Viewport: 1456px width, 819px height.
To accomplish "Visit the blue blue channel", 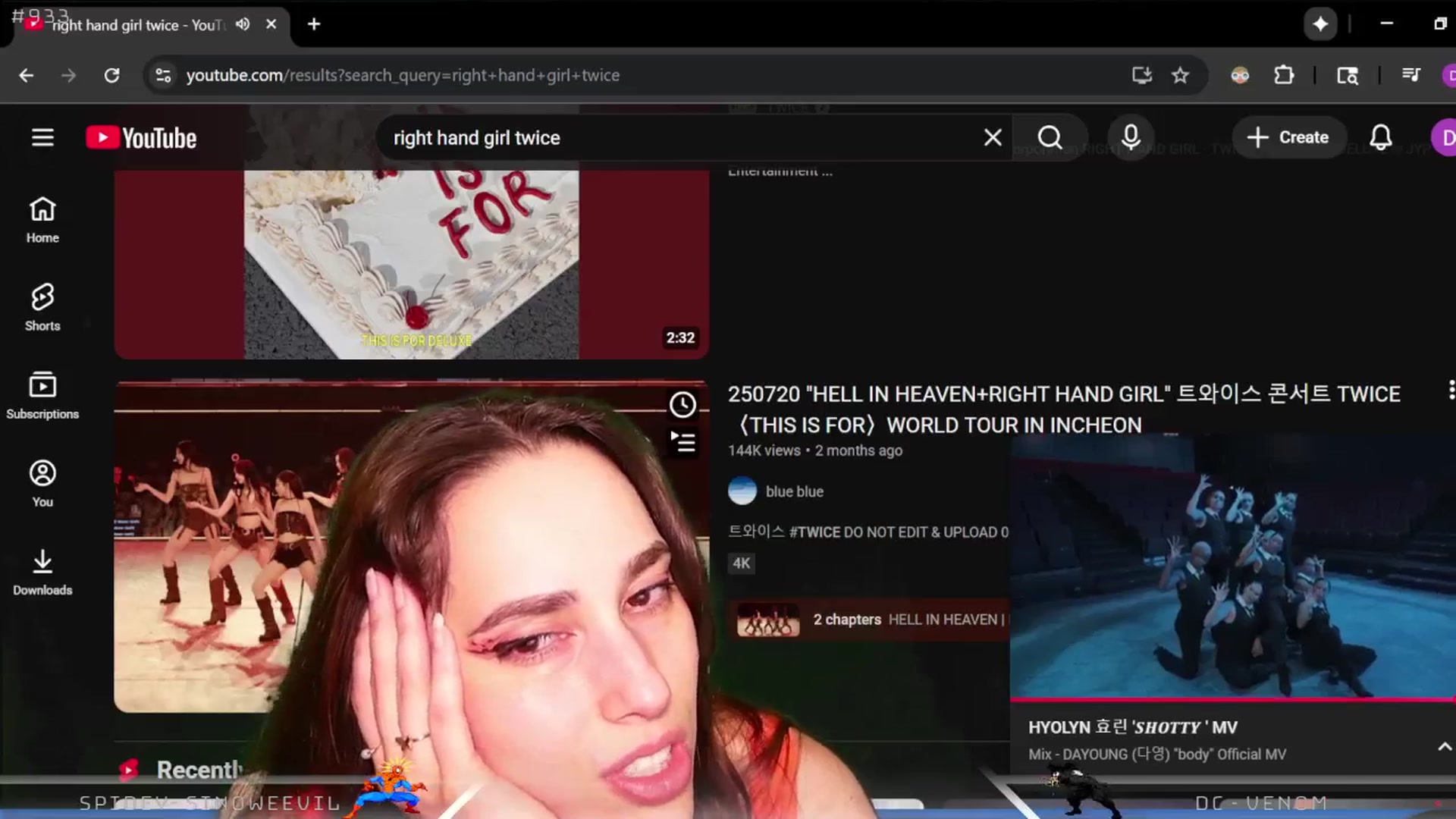I will coord(794,491).
